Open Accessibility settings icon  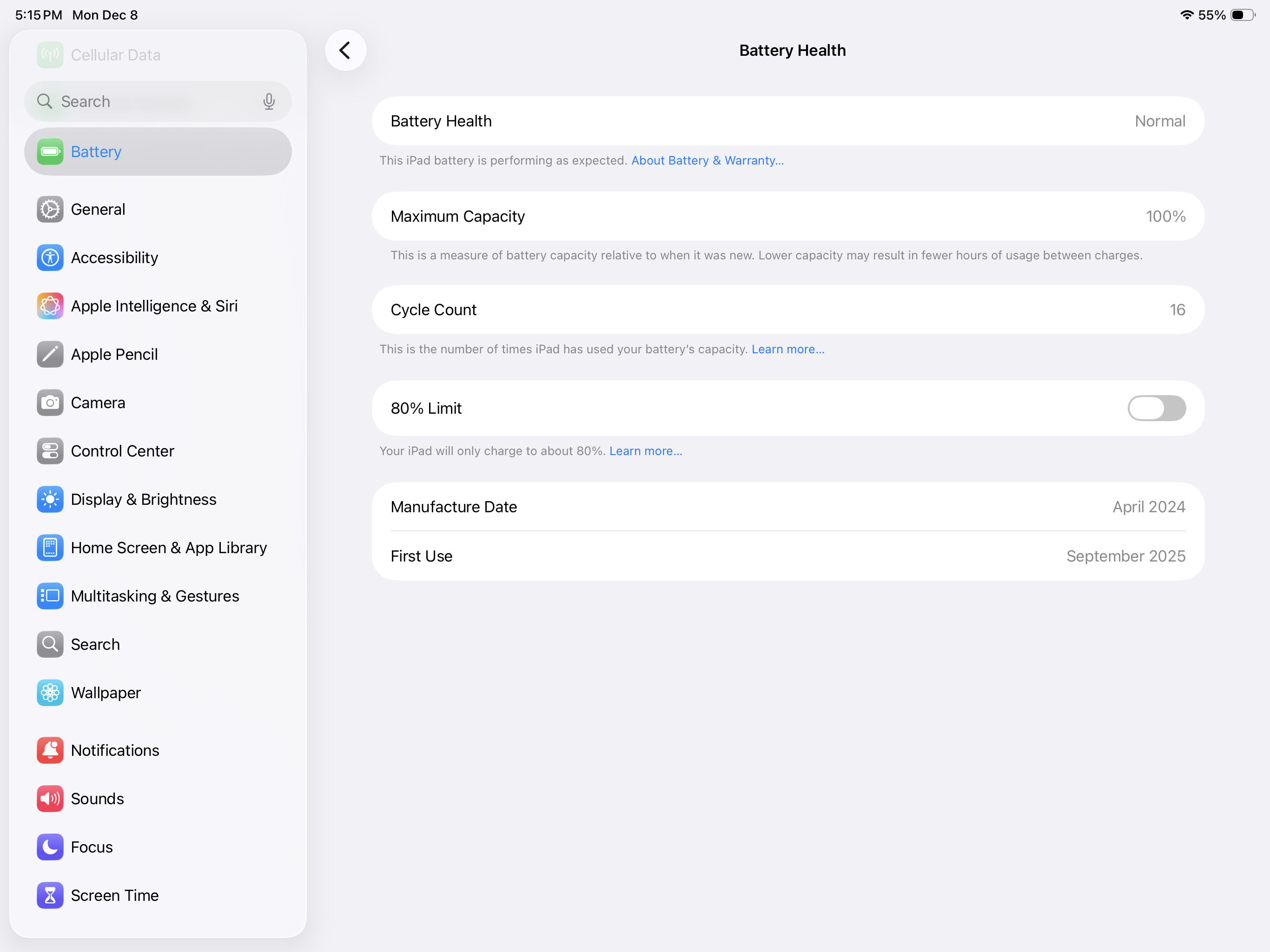pyautogui.click(x=50, y=258)
